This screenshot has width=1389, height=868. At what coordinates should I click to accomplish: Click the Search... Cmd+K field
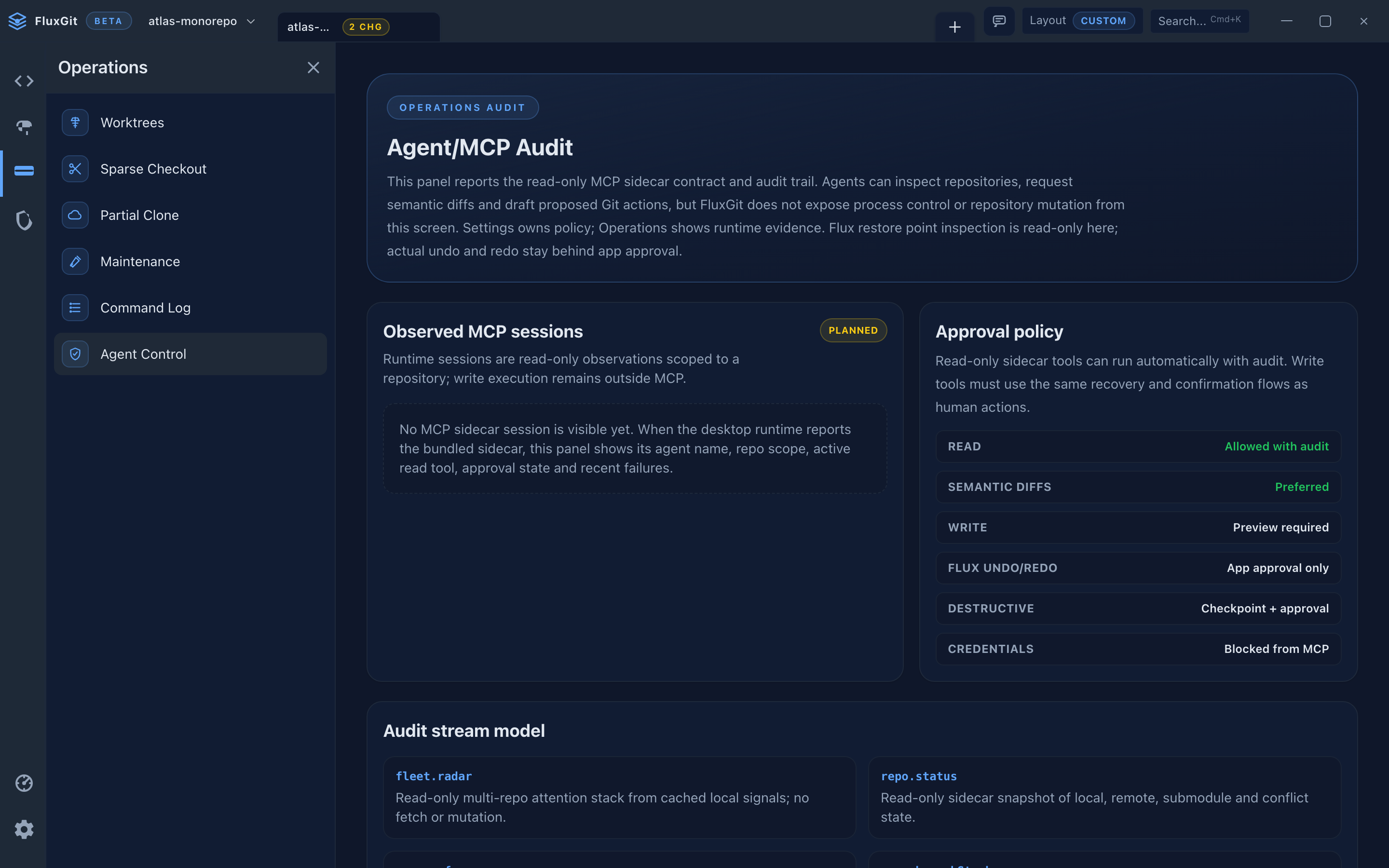coord(1199,21)
